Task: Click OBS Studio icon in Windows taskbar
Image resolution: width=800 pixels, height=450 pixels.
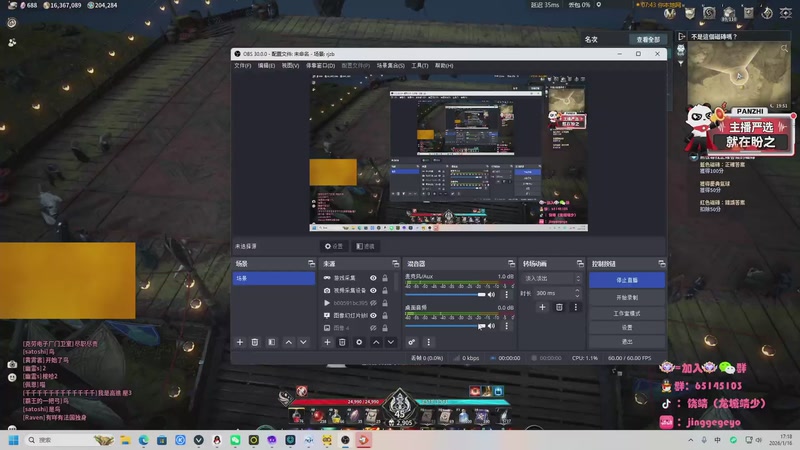Action: pos(345,440)
